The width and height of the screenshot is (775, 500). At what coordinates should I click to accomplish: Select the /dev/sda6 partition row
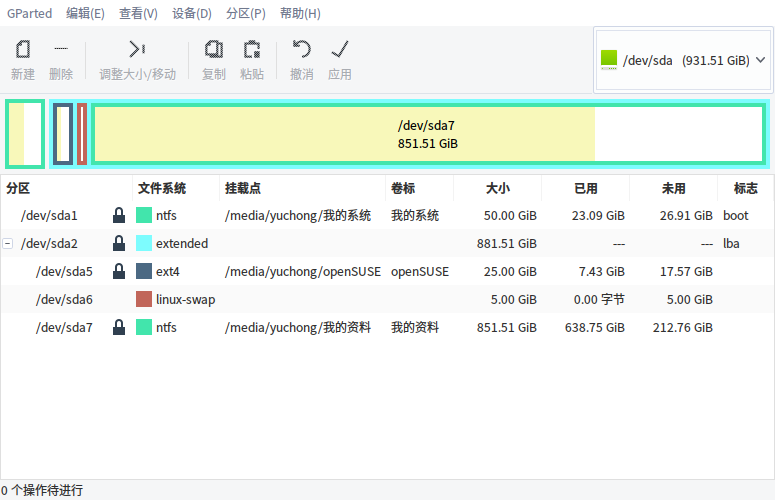[x=387, y=299]
